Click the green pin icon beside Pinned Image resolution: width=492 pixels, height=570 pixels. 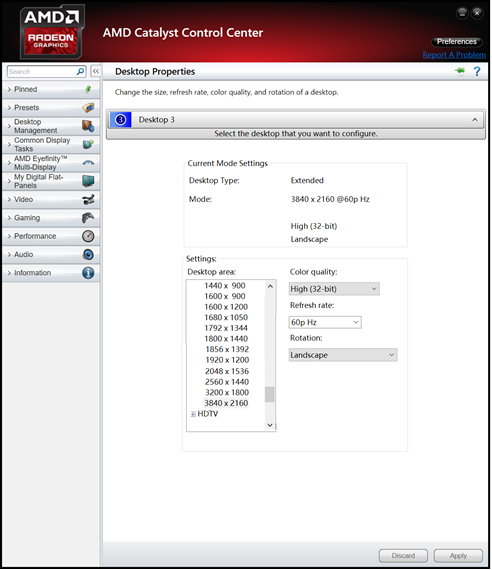pos(88,89)
